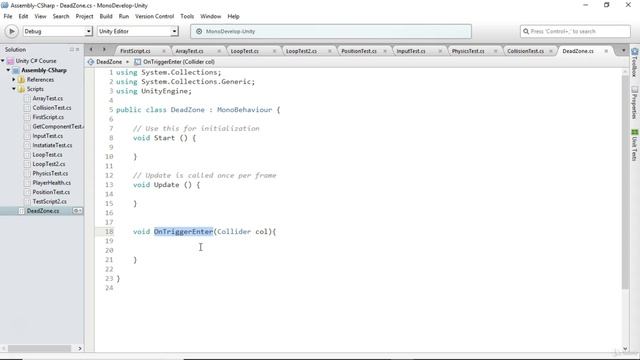Open the Debug configuration dropdown

pos(58,31)
